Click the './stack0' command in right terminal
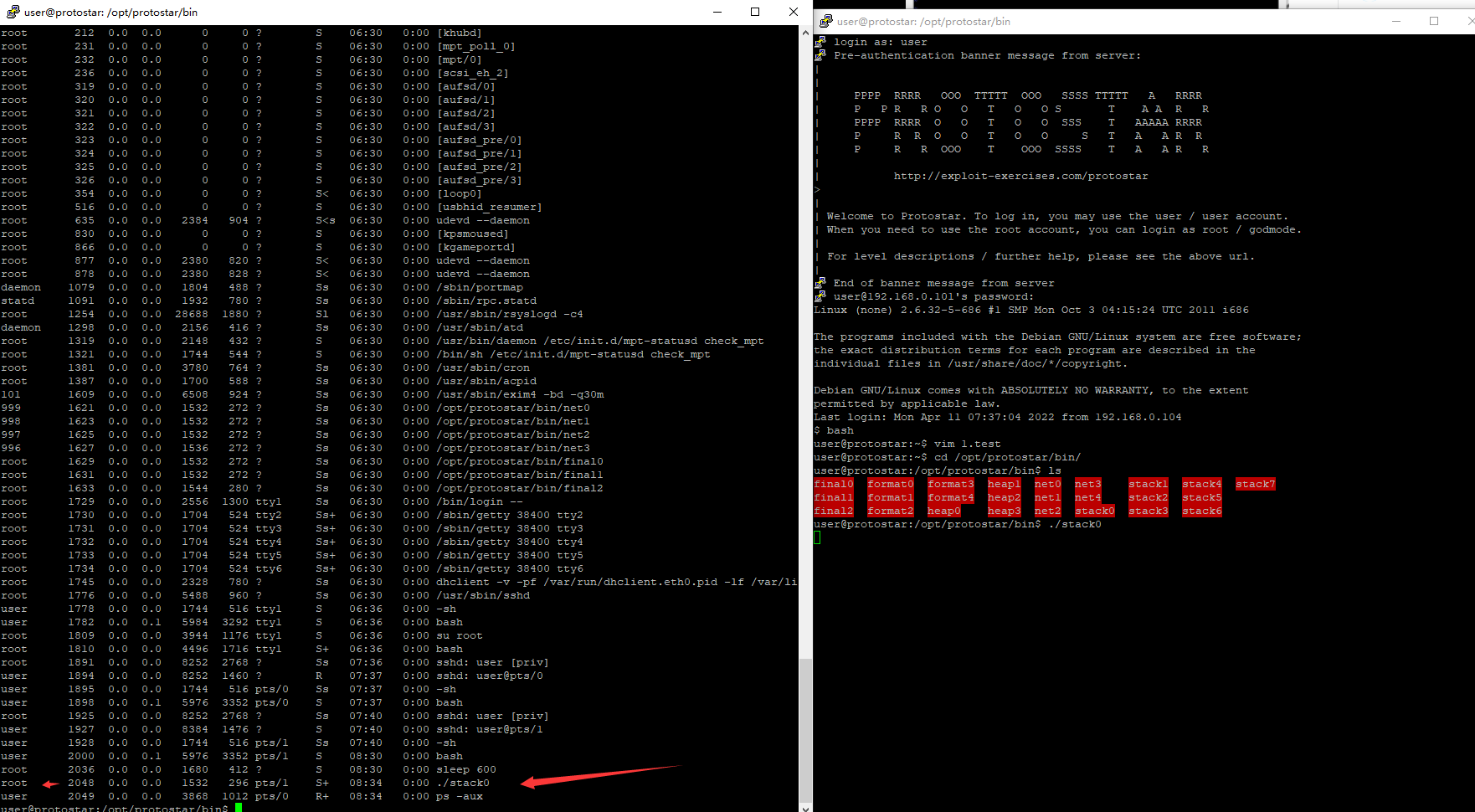 [x=1075, y=524]
